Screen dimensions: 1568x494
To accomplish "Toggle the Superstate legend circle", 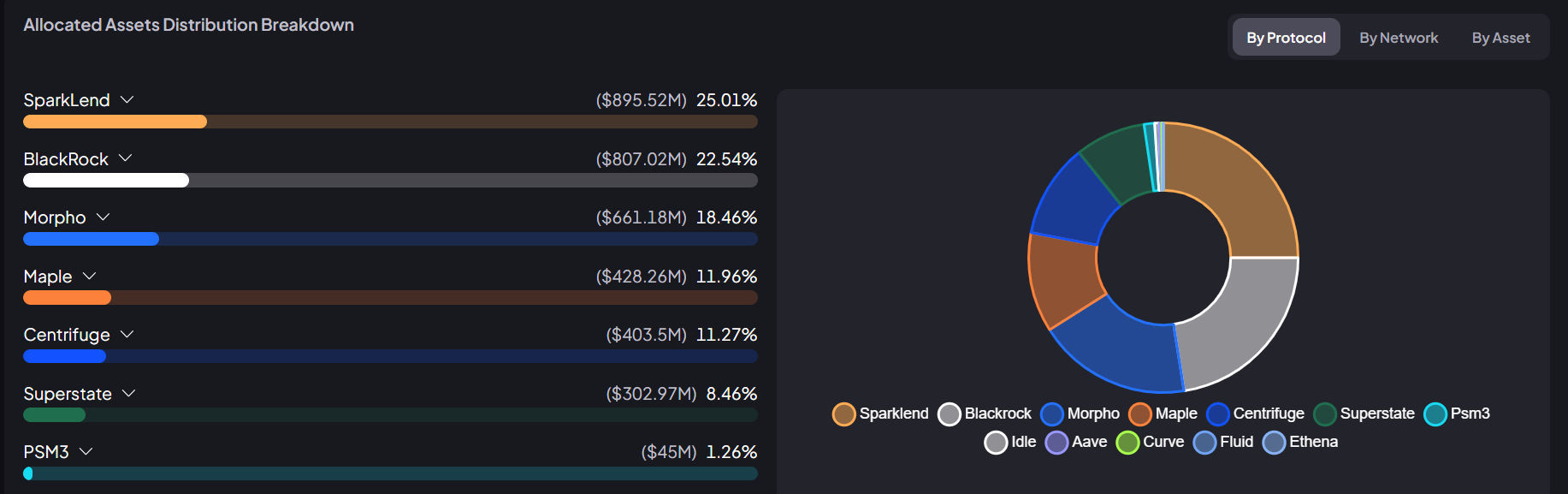I will 1325,414.
